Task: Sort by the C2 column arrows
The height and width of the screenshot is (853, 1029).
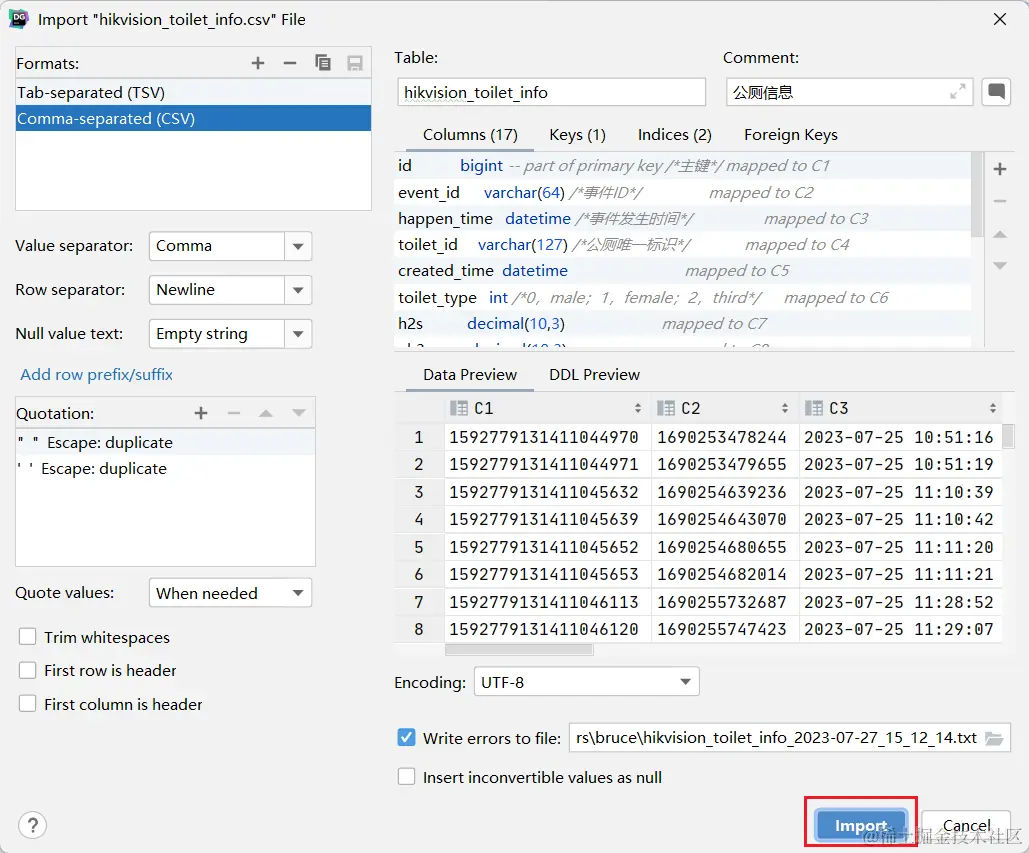Action: click(x=784, y=408)
